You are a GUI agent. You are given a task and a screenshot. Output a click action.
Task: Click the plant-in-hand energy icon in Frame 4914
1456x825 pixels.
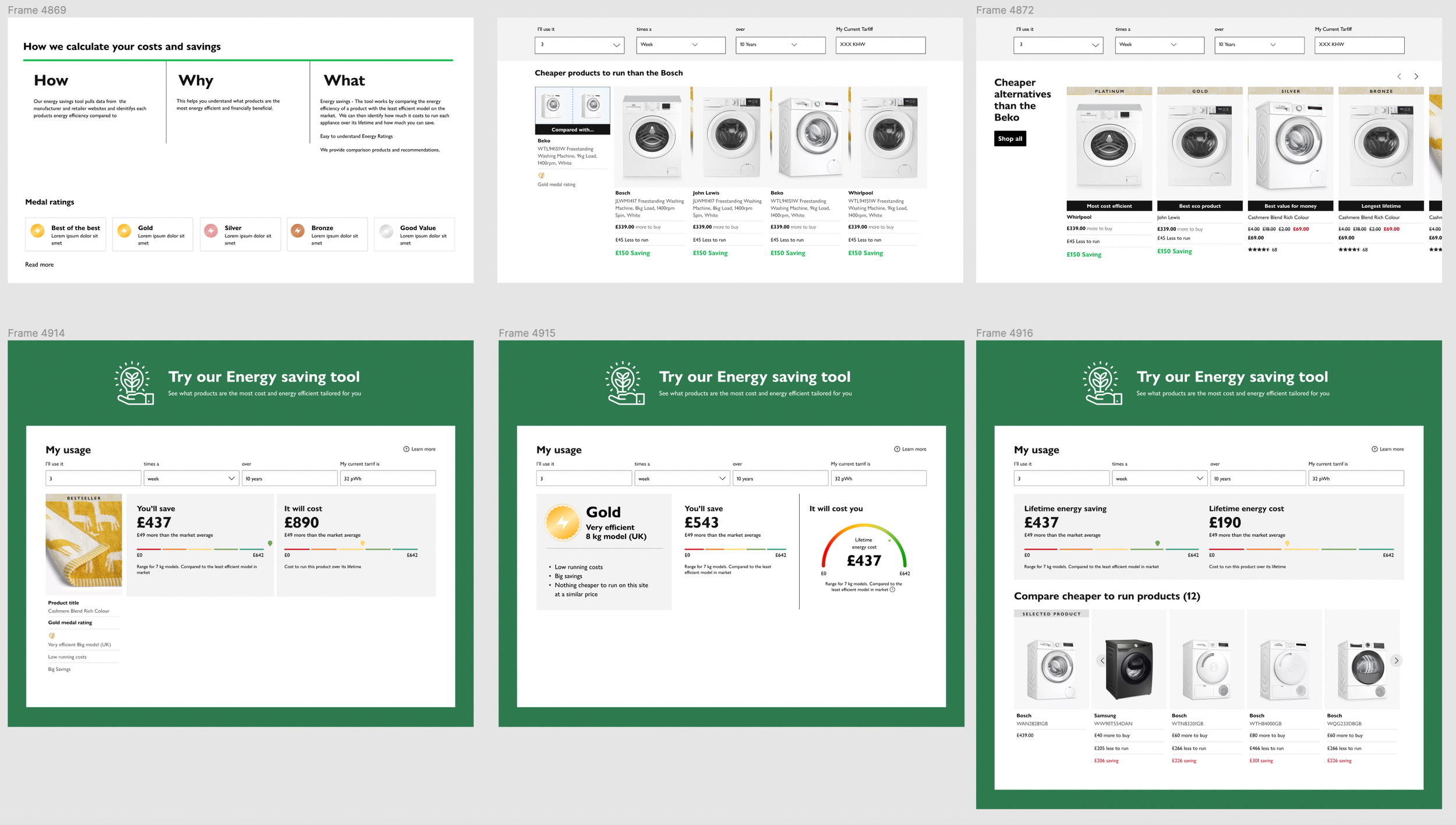(133, 383)
